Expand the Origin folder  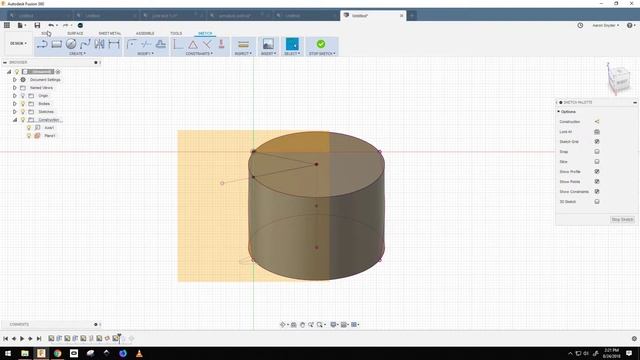click(15, 96)
